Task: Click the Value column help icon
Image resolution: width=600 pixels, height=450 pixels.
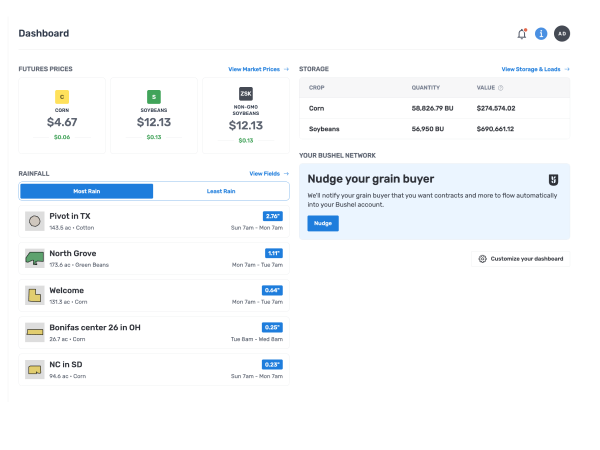Action: [501, 88]
